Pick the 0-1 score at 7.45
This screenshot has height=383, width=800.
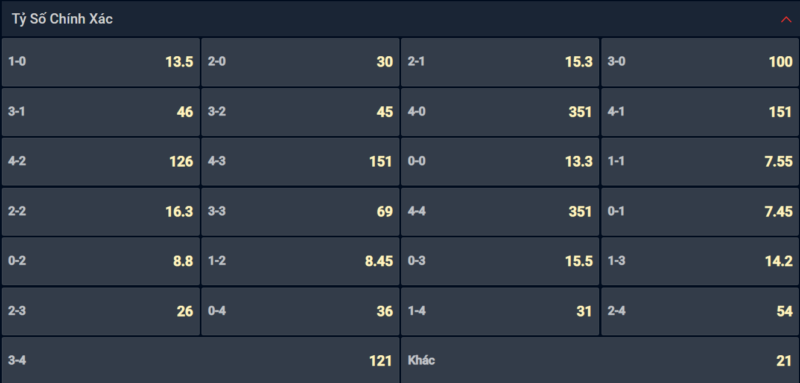click(701, 212)
